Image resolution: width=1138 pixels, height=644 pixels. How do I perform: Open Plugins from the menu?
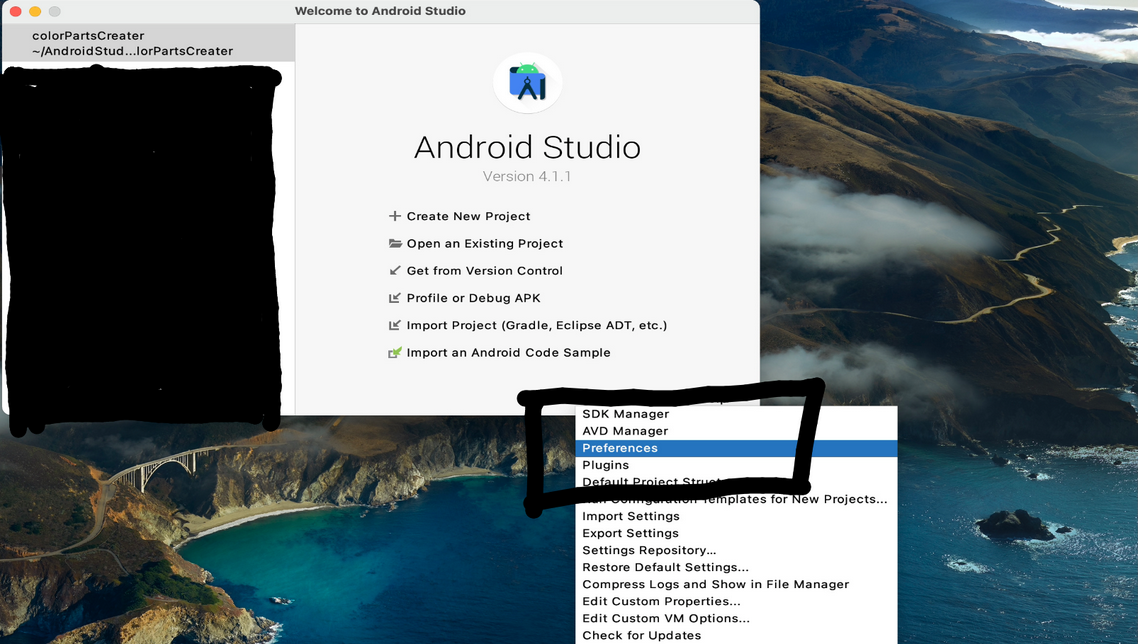click(x=736, y=465)
